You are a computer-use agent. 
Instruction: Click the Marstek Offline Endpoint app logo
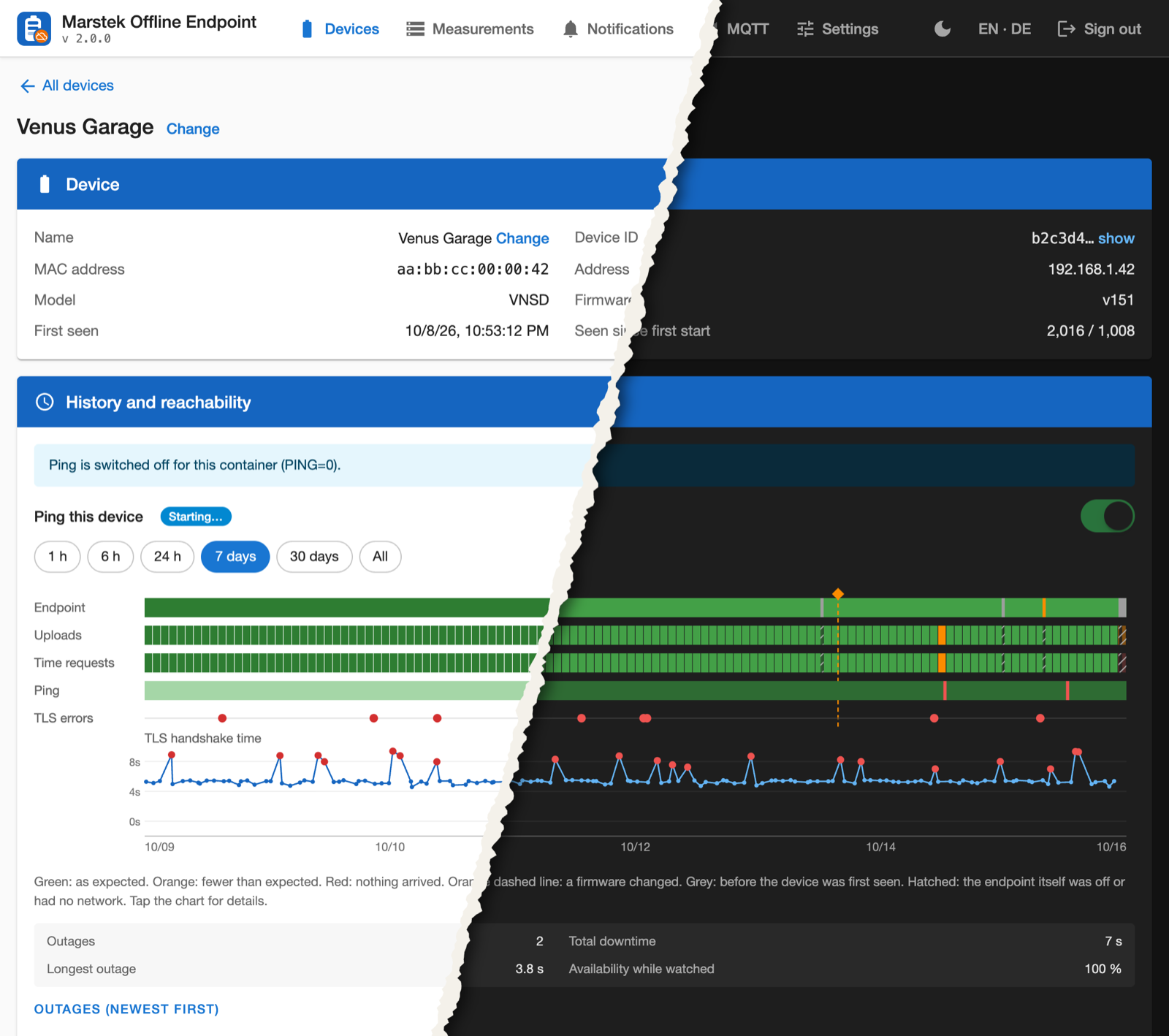click(34, 28)
